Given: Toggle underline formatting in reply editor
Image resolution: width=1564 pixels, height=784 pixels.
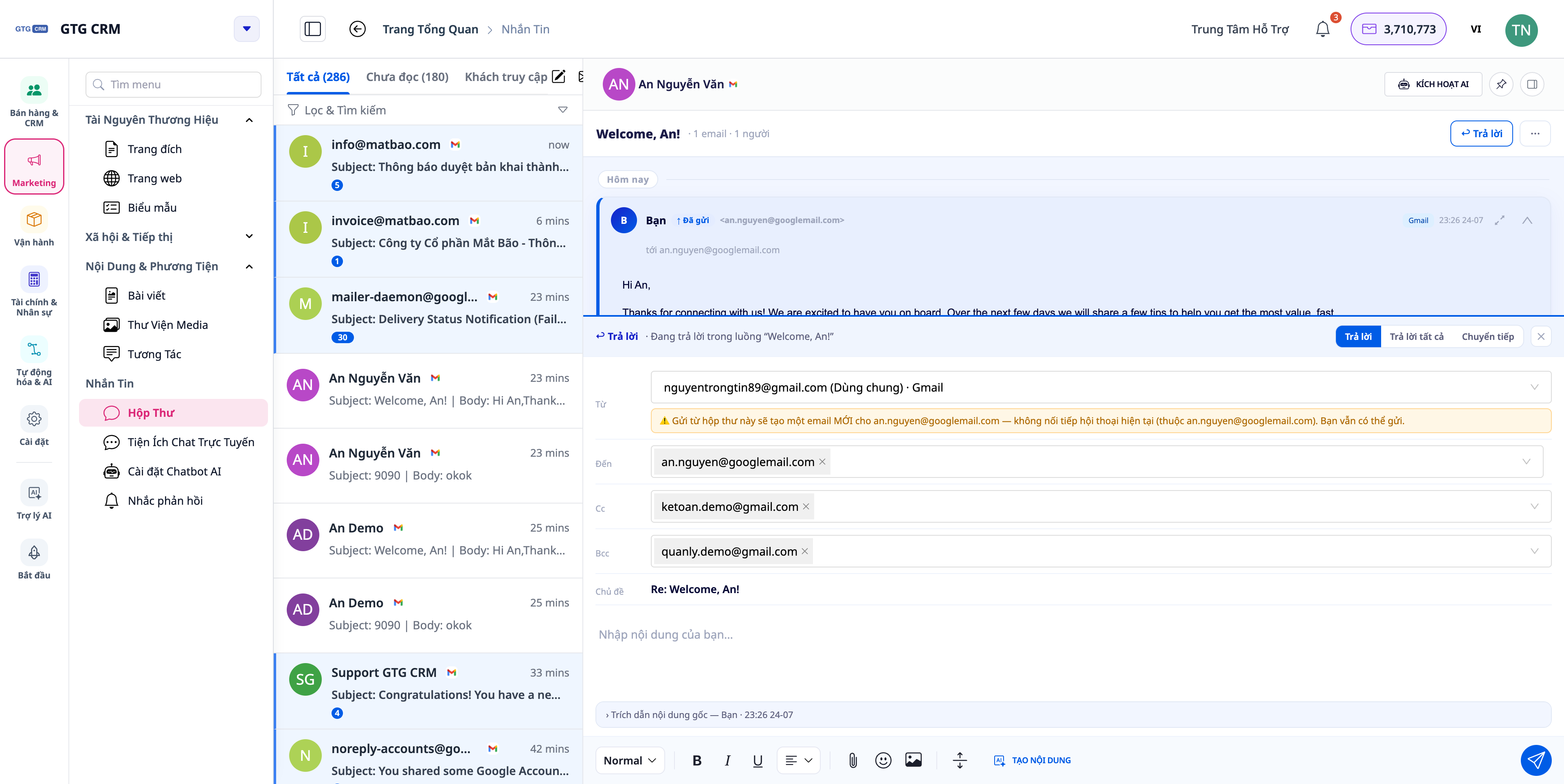Looking at the screenshot, I should [757, 760].
